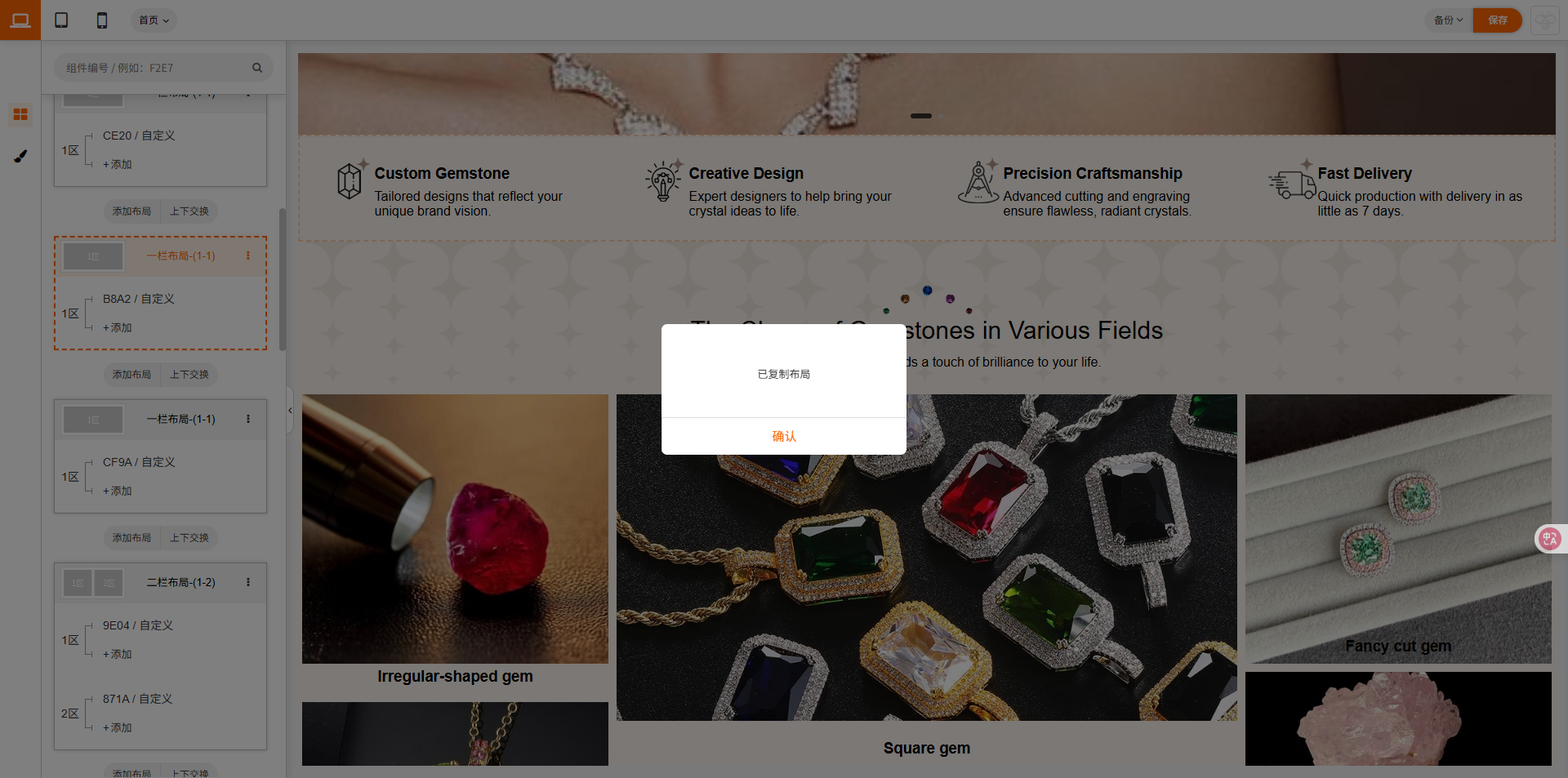Expand the 备份 backup dropdown
The height and width of the screenshot is (778, 1568).
[1448, 20]
